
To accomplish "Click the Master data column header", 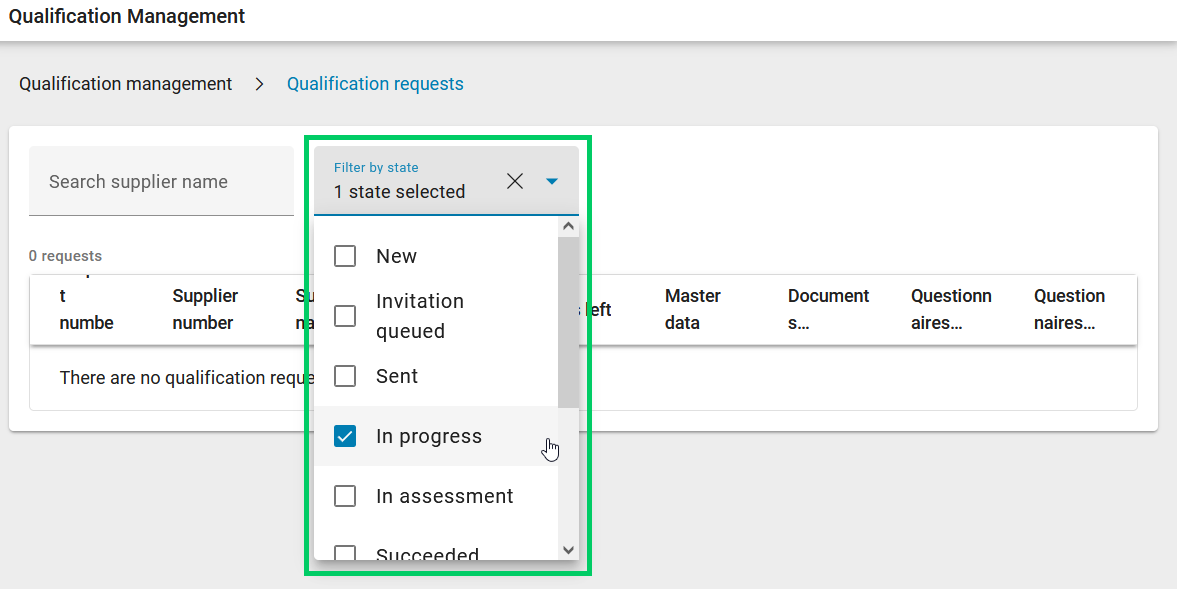I will click(x=692, y=309).
